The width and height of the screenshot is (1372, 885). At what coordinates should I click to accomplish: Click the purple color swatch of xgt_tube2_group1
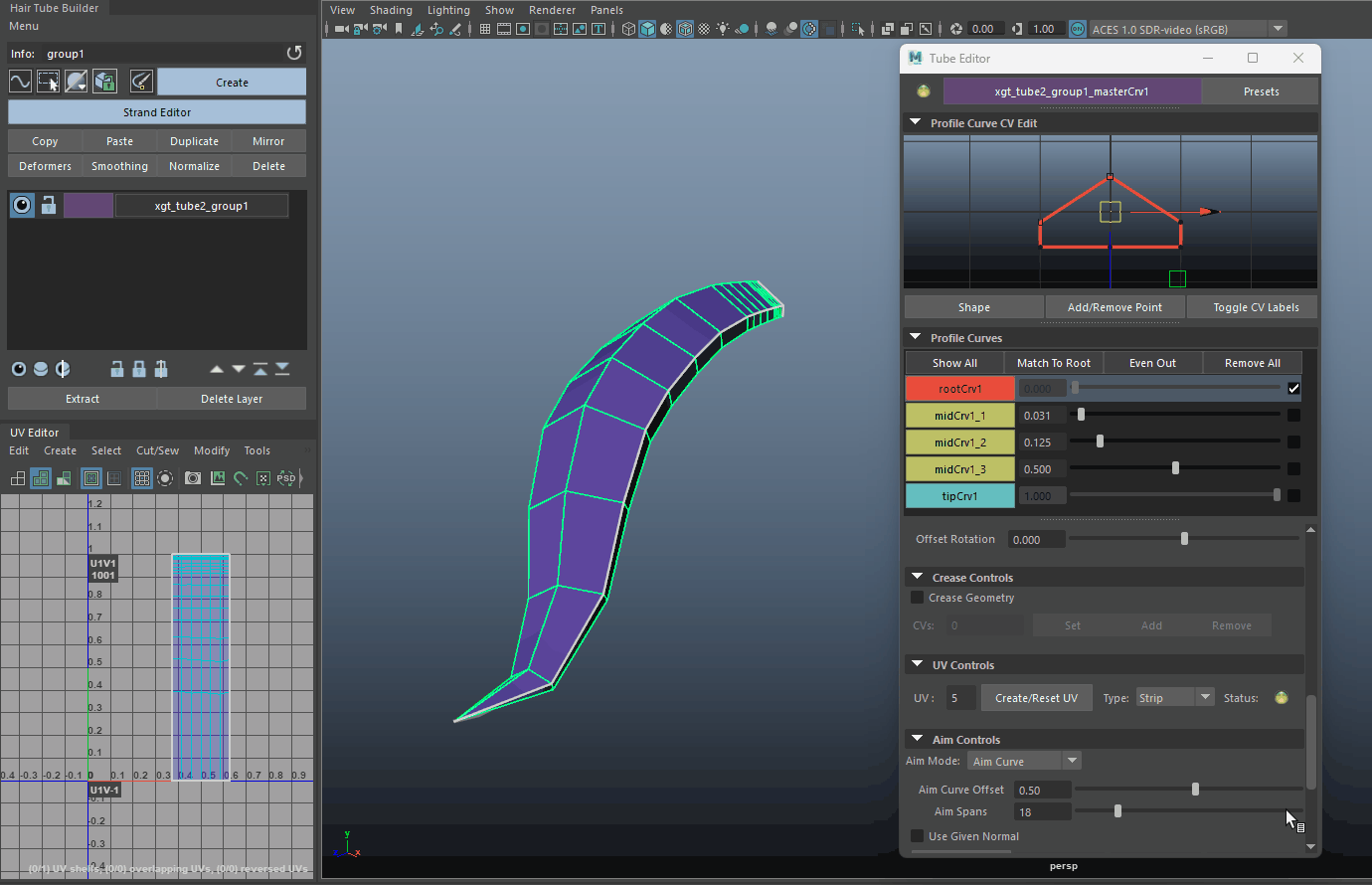pyautogui.click(x=88, y=206)
